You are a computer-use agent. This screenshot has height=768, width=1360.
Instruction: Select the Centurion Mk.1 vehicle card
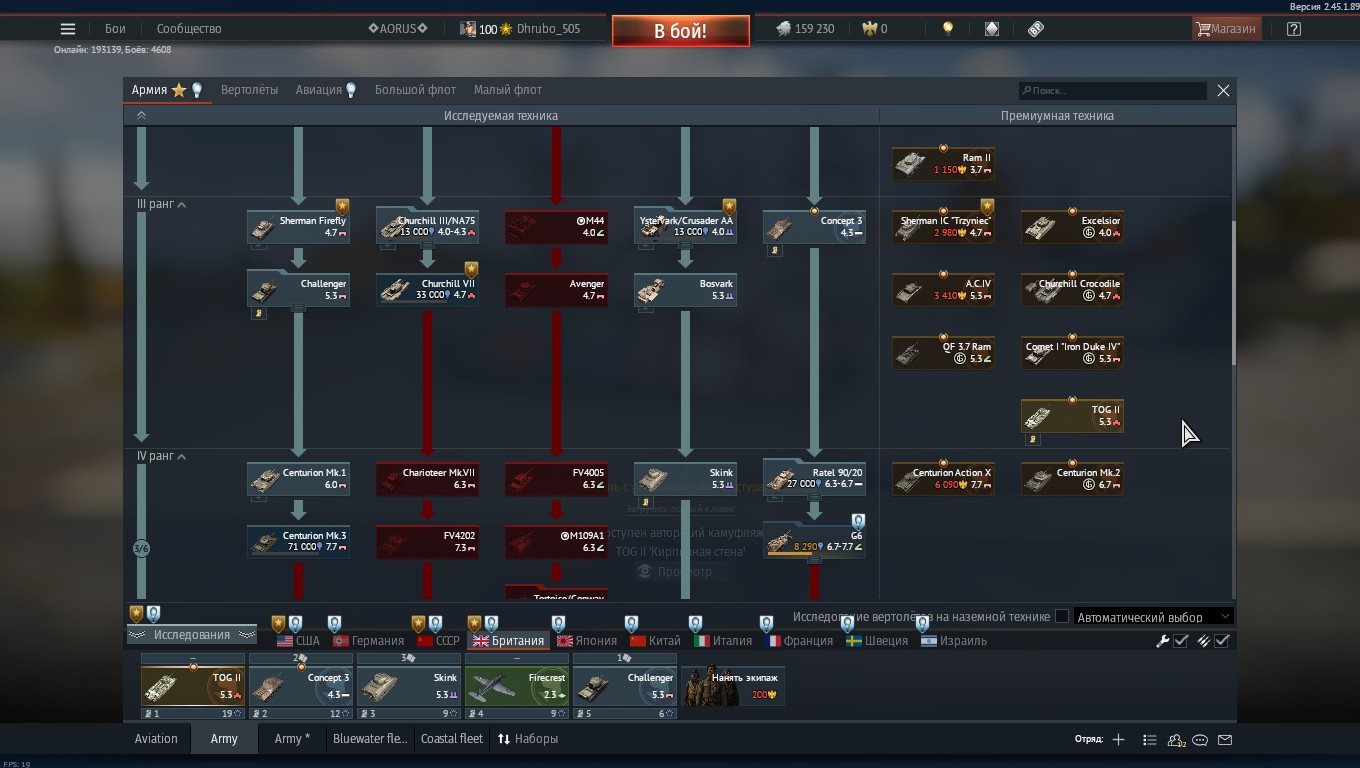pos(298,479)
